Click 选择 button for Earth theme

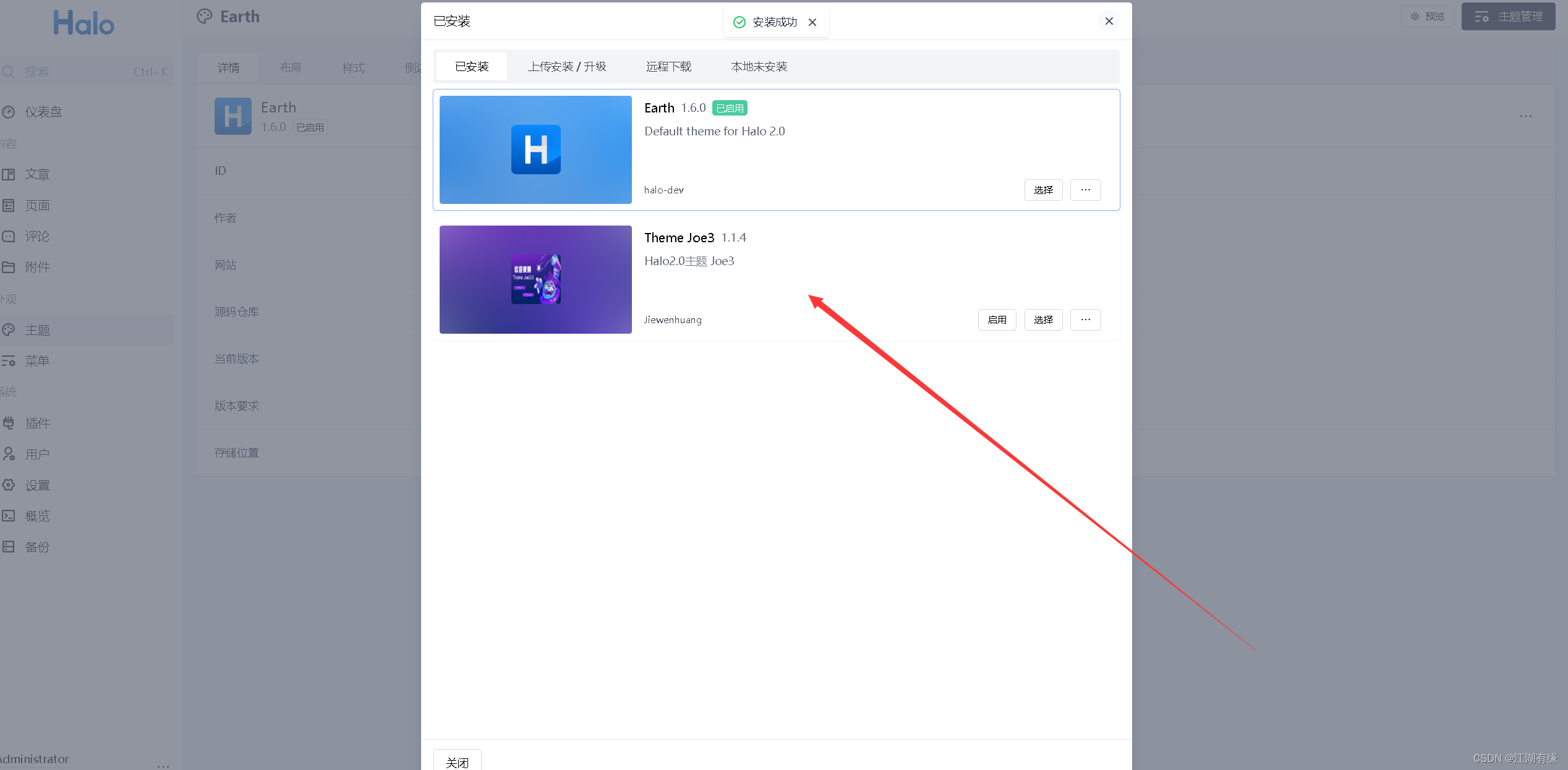coord(1043,189)
